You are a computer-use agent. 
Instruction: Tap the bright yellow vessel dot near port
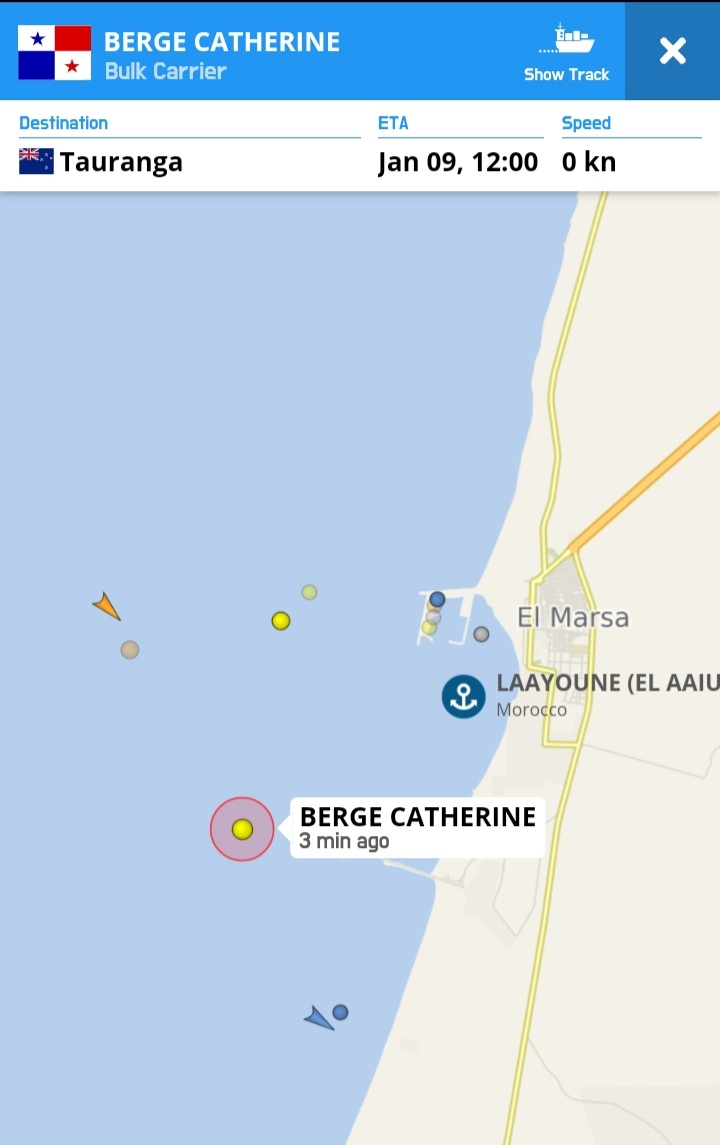[x=280, y=621]
